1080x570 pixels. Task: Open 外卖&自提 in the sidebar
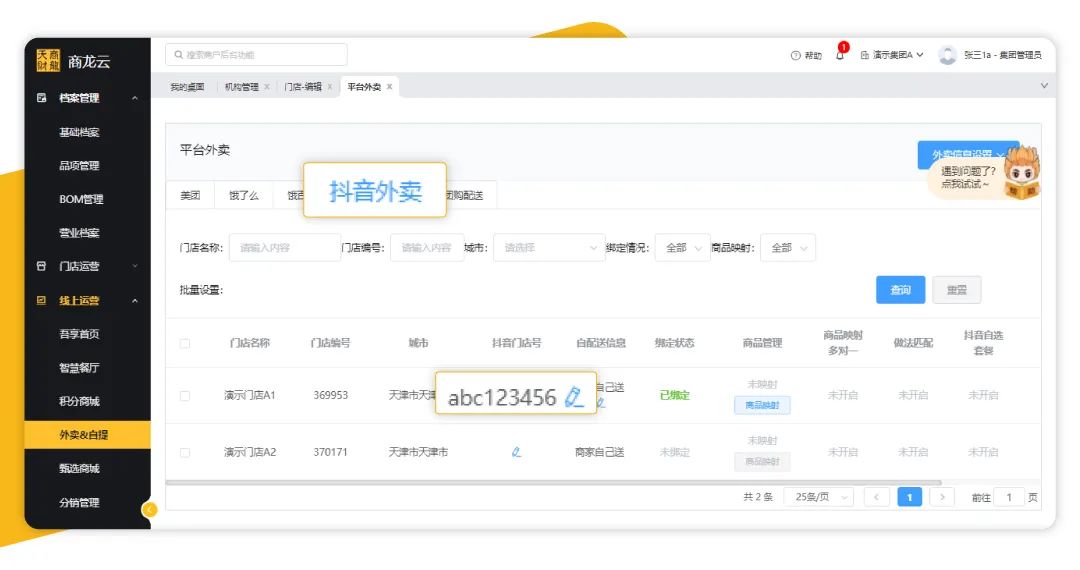[x=87, y=435]
